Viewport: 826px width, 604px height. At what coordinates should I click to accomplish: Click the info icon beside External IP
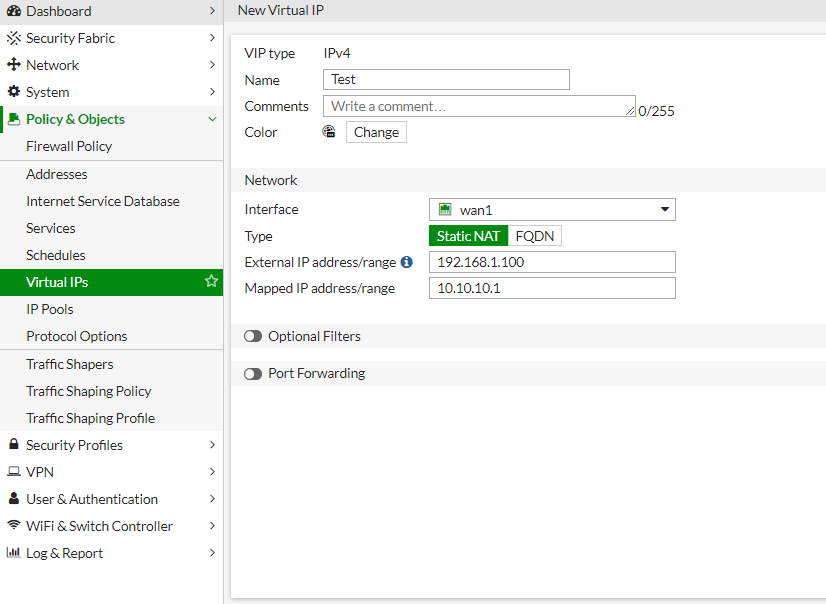click(x=407, y=261)
